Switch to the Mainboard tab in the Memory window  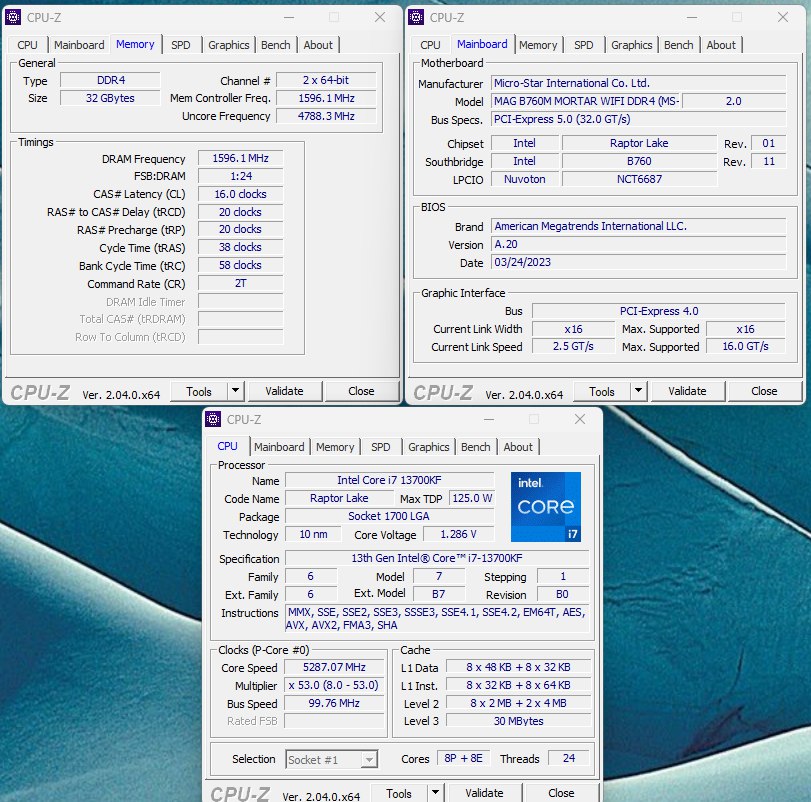[x=79, y=45]
